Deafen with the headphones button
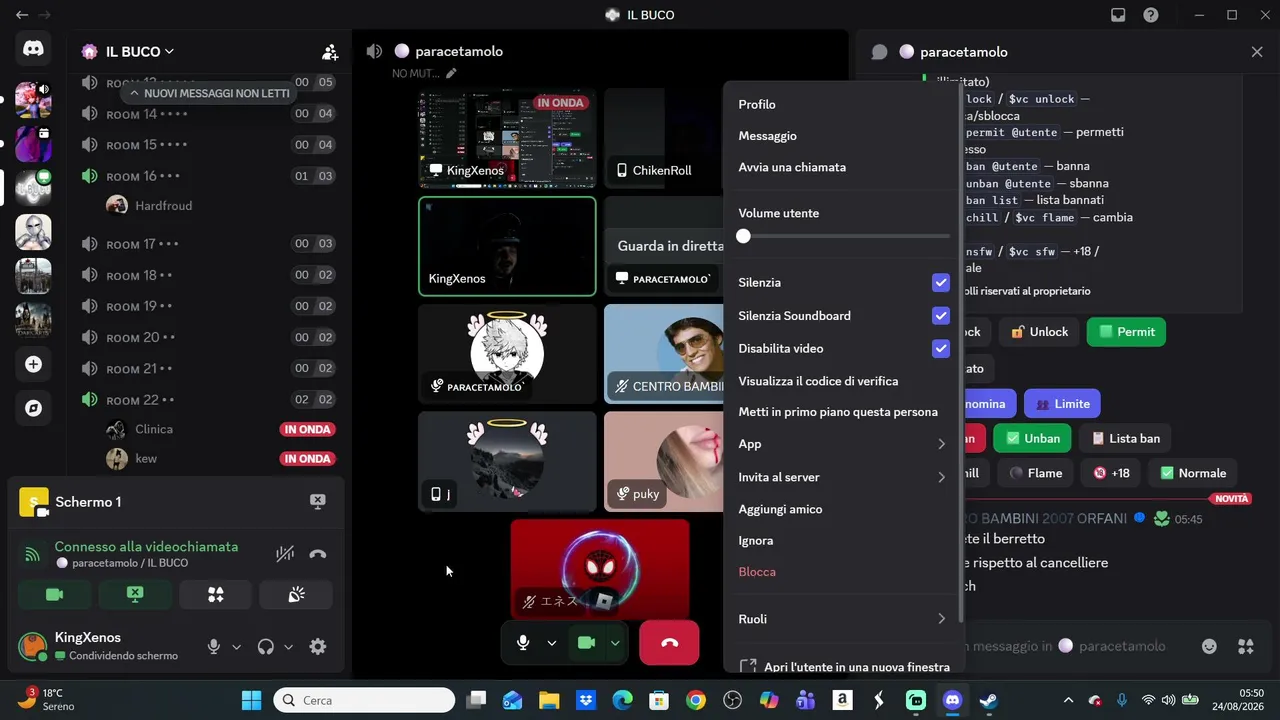Image resolution: width=1280 pixels, height=720 pixels. pos(265,647)
